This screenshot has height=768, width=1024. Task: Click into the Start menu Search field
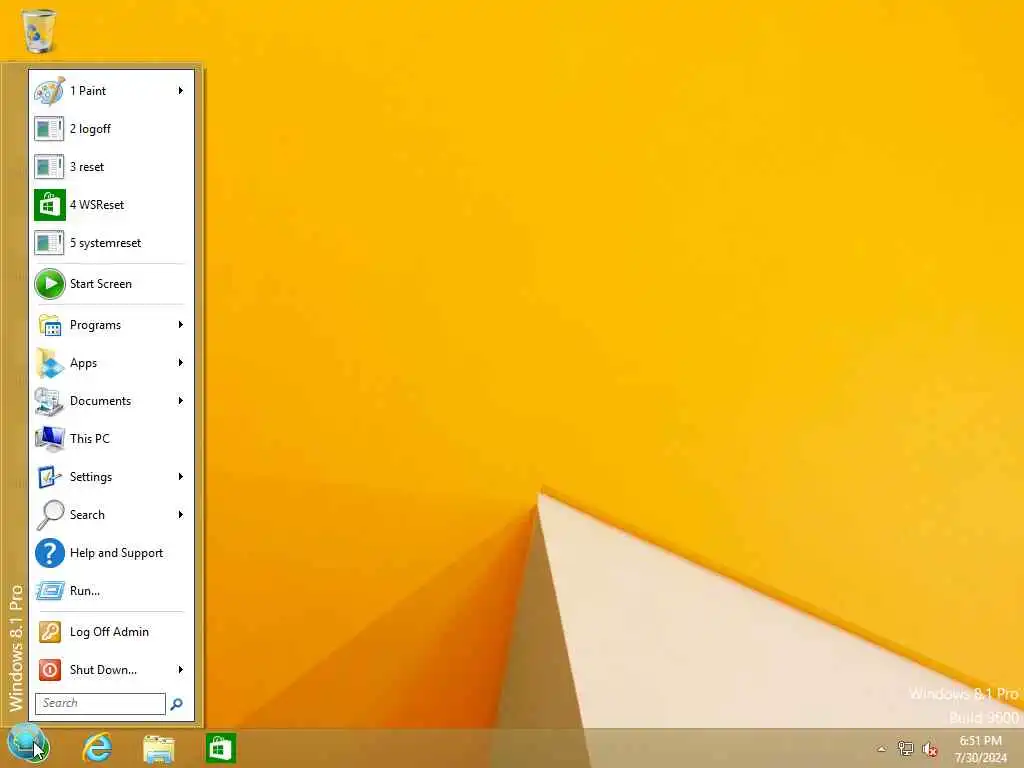point(100,704)
